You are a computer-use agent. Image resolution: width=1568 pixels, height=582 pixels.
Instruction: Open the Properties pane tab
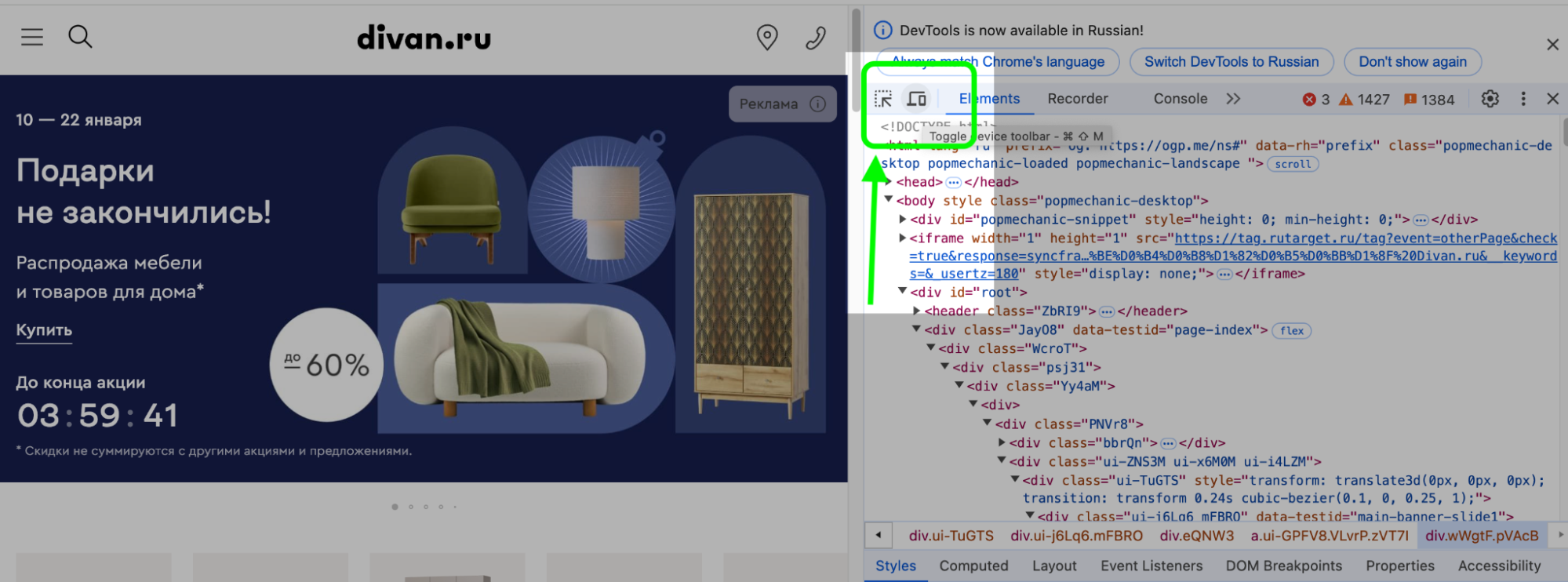point(1400,566)
